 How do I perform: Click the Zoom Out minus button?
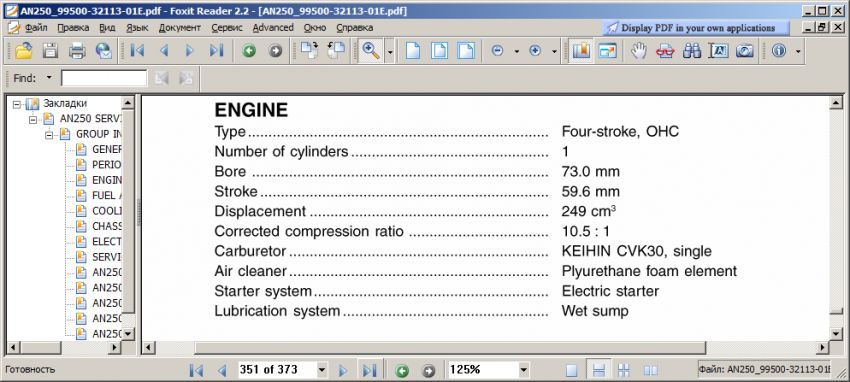tap(497, 51)
